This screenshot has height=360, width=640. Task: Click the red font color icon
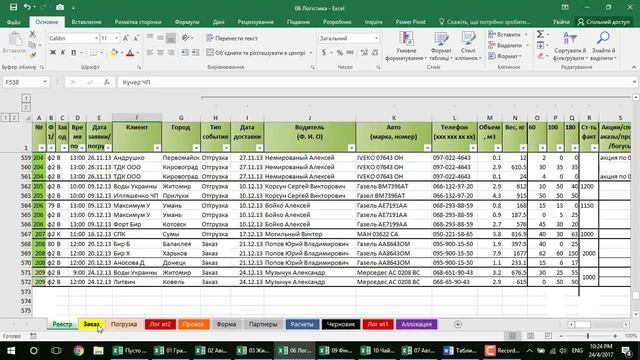(x=130, y=53)
